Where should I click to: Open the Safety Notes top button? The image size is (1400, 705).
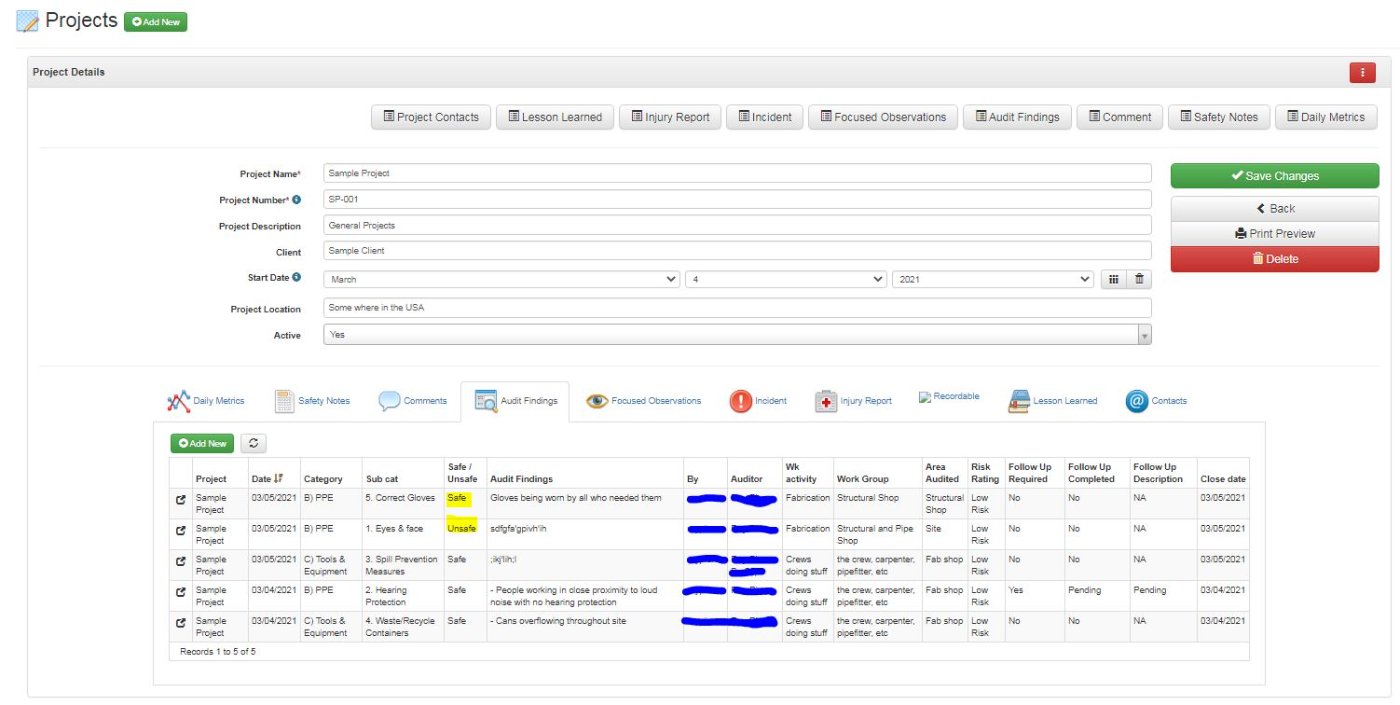pos(1220,117)
